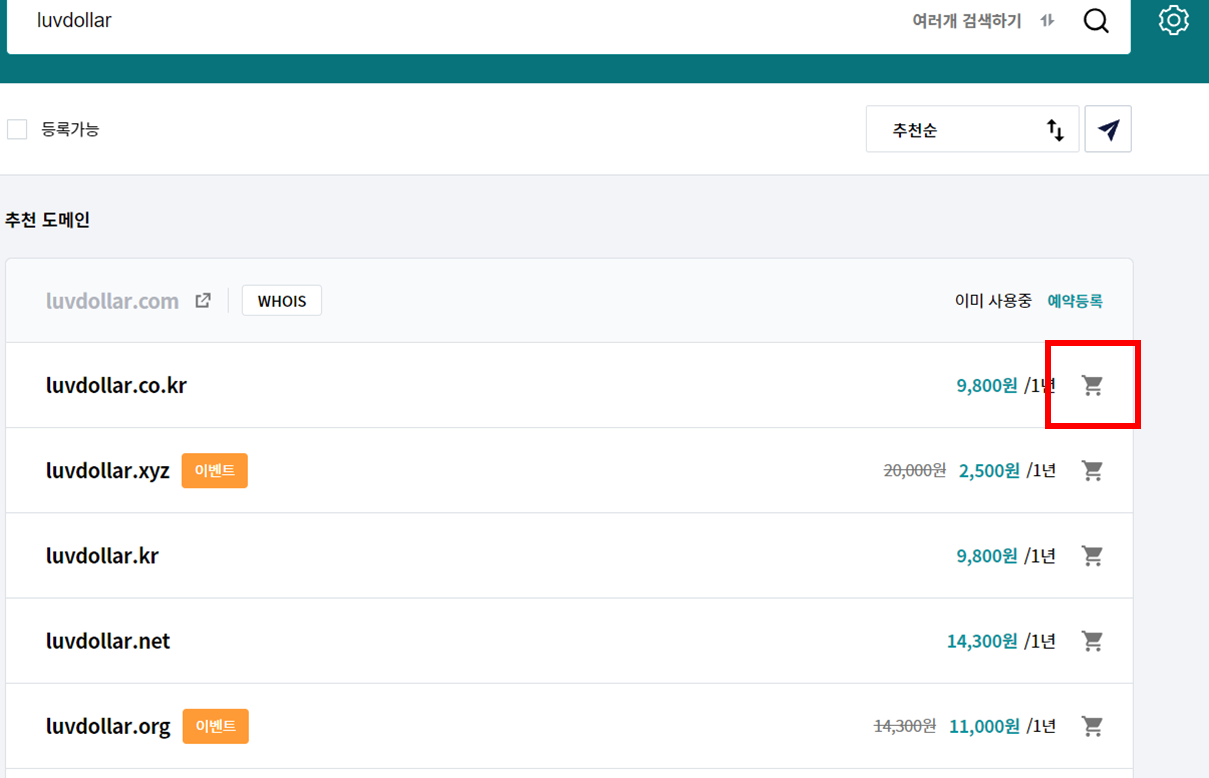Viewport: 1209px width, 778px height.
Task: Select the luvdollar.net domain name
Action: pyautogui.click(x=108, y=640)
